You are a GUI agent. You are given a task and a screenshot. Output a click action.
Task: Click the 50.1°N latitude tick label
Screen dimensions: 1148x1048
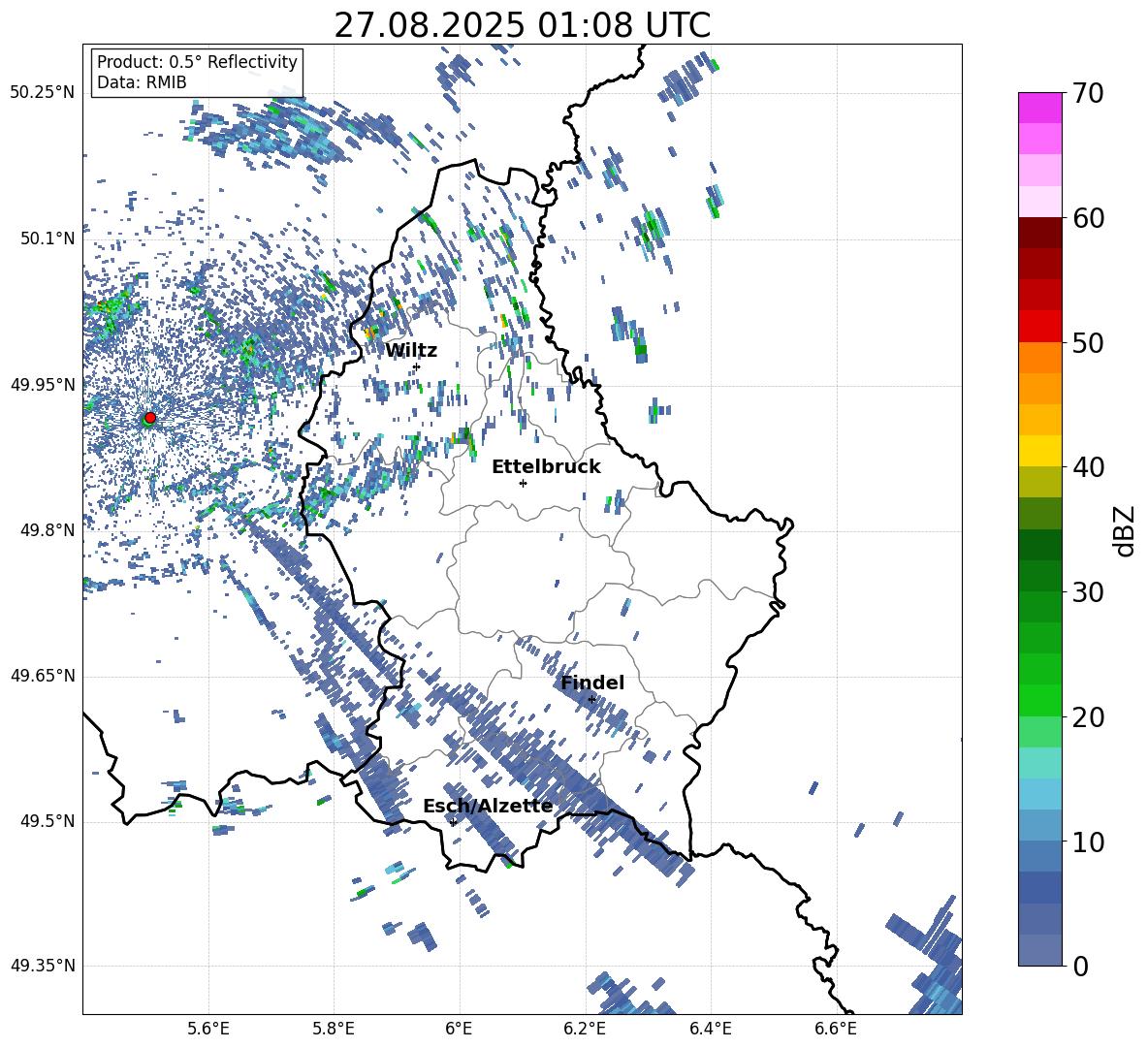(x=48, y=238)
